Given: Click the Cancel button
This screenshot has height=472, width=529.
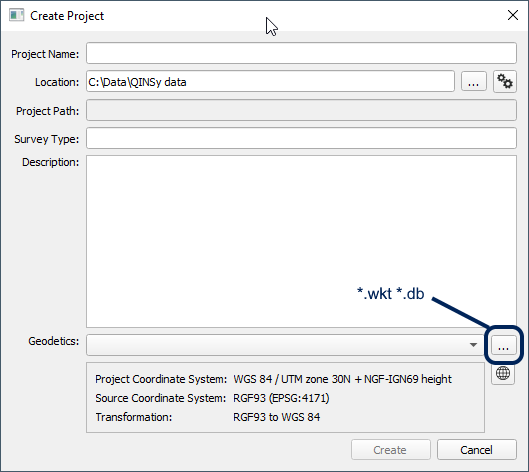Looking at the screenshot, I should [477, 450].
